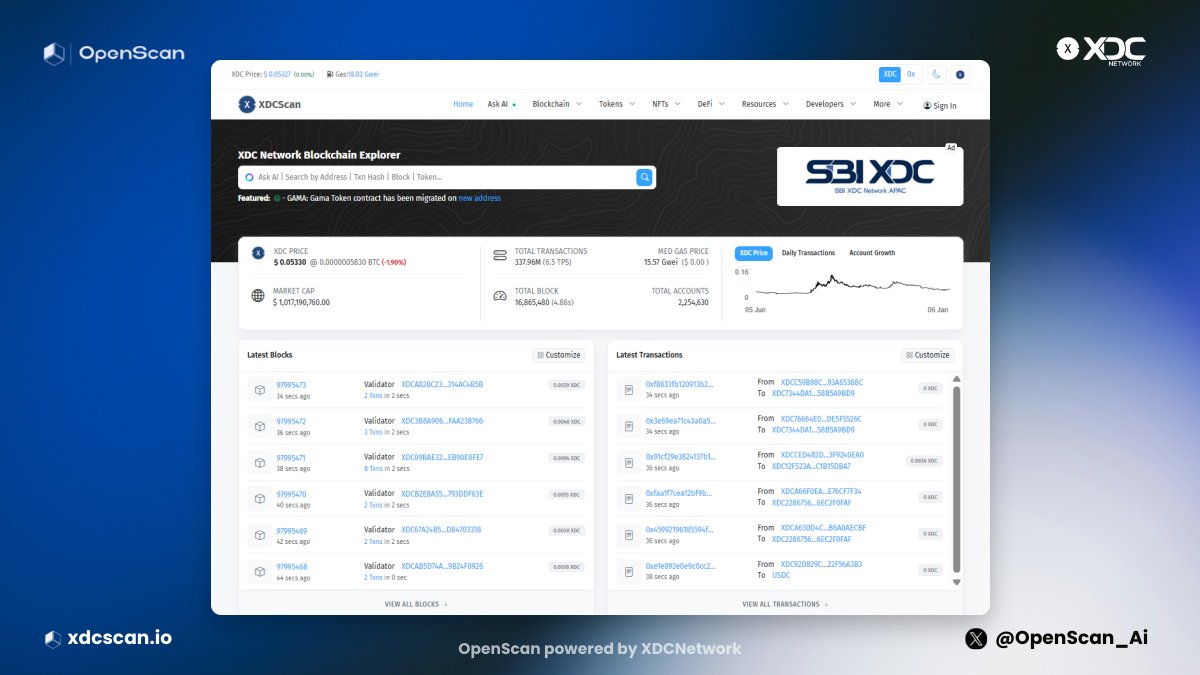Image resolution: width=1200 pixels, height=675 pixels.
Task: Click the cube icon for block 97995472
Action: 260,426
